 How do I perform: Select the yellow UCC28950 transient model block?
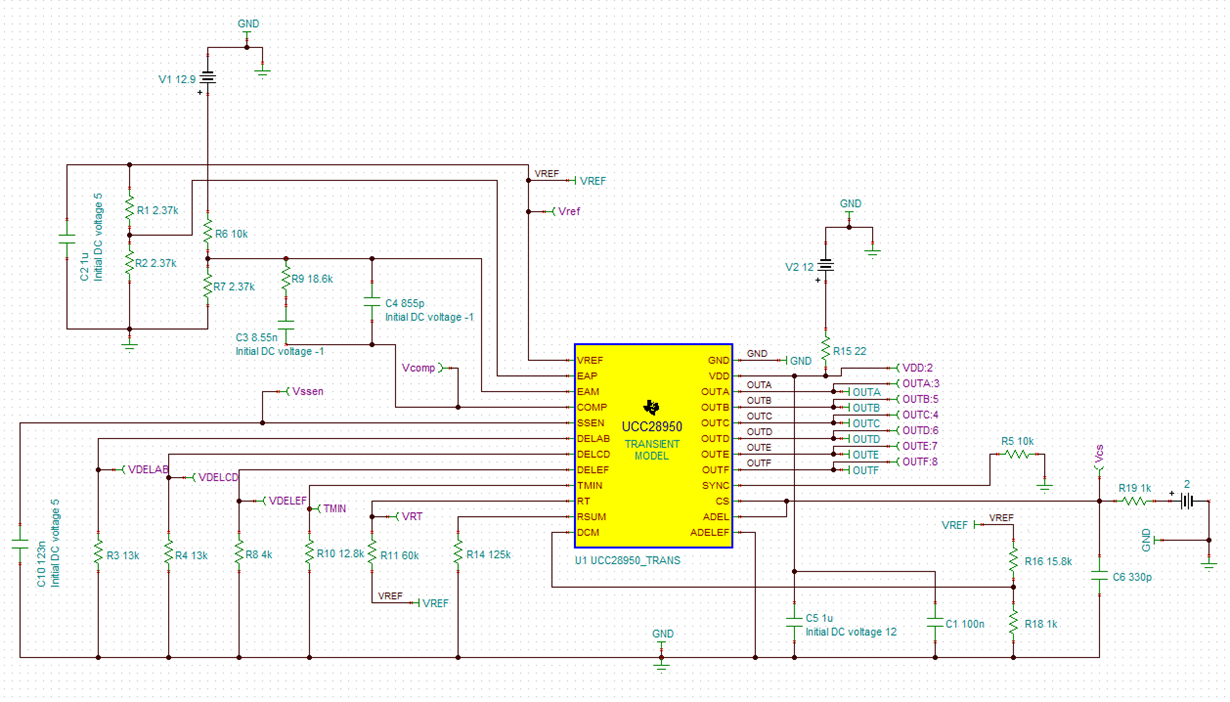(x=654, y=446)
